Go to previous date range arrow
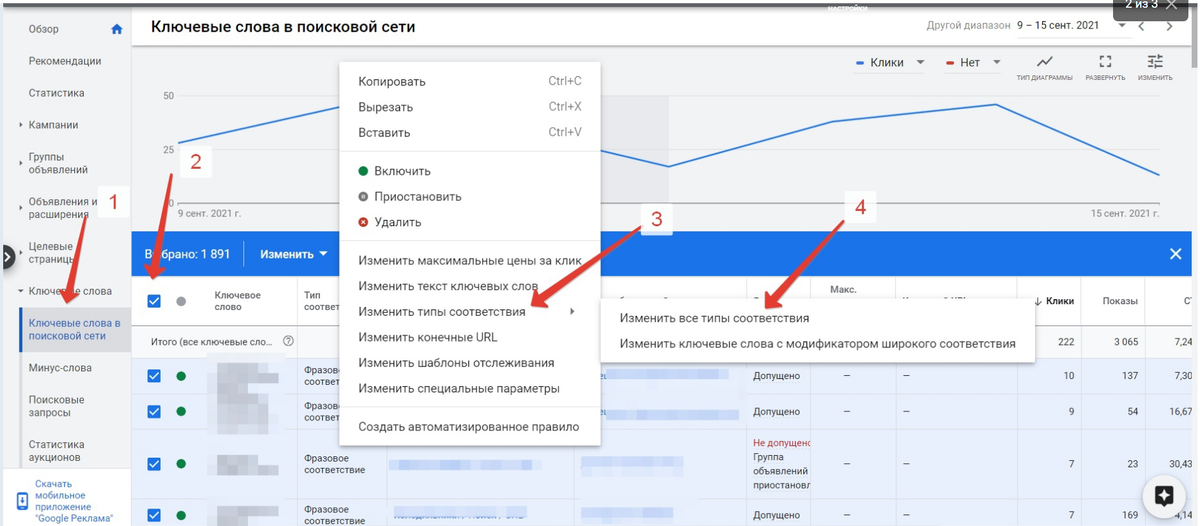This screenshot has width=1200, height=526. (1142, 26)
